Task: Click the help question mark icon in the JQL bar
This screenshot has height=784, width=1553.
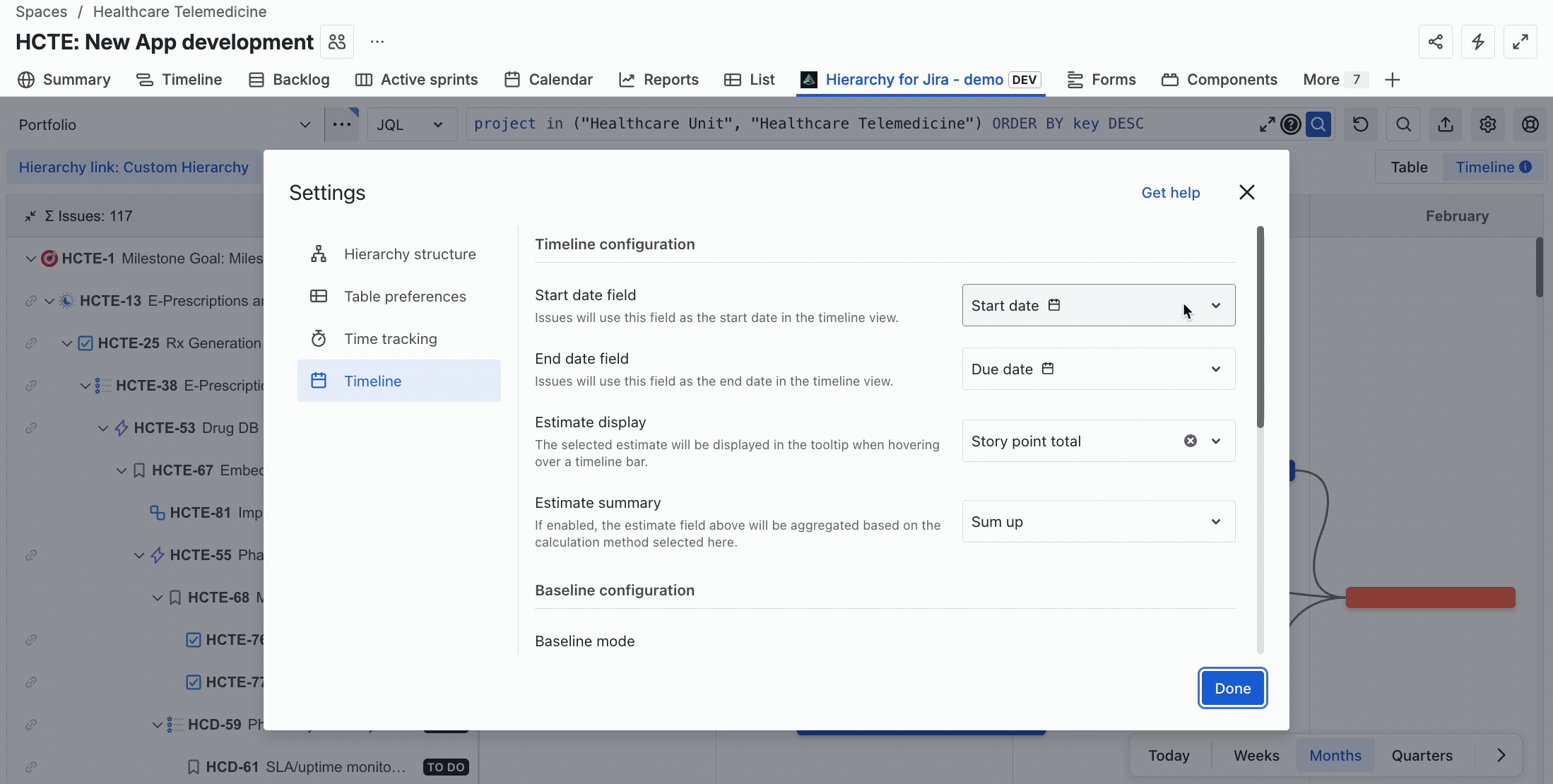Action: (x=1291, y=124)
